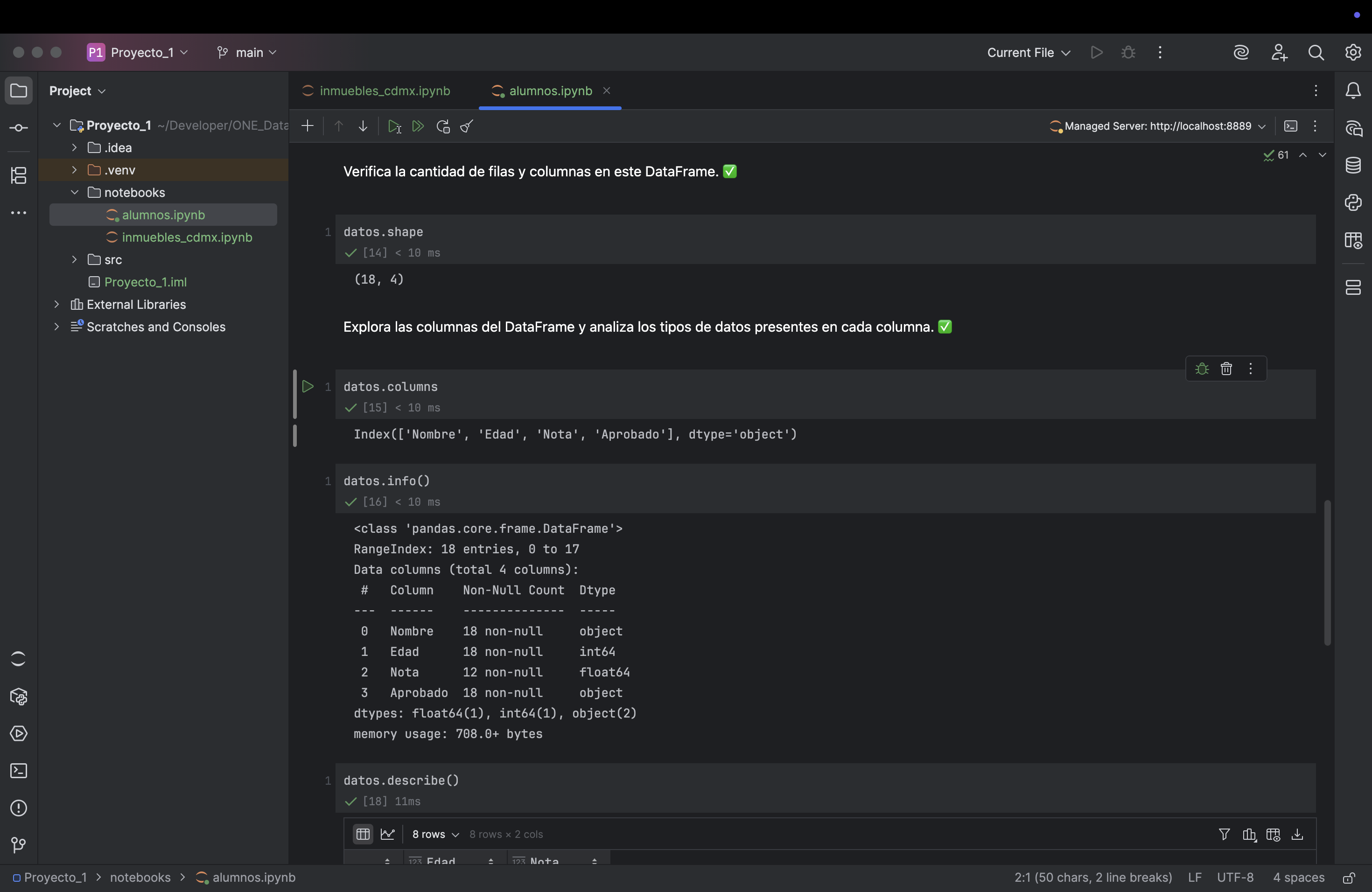Open the Git tool window
Image resolution: width=1372 pixels, height=892 pixels.
19,845
